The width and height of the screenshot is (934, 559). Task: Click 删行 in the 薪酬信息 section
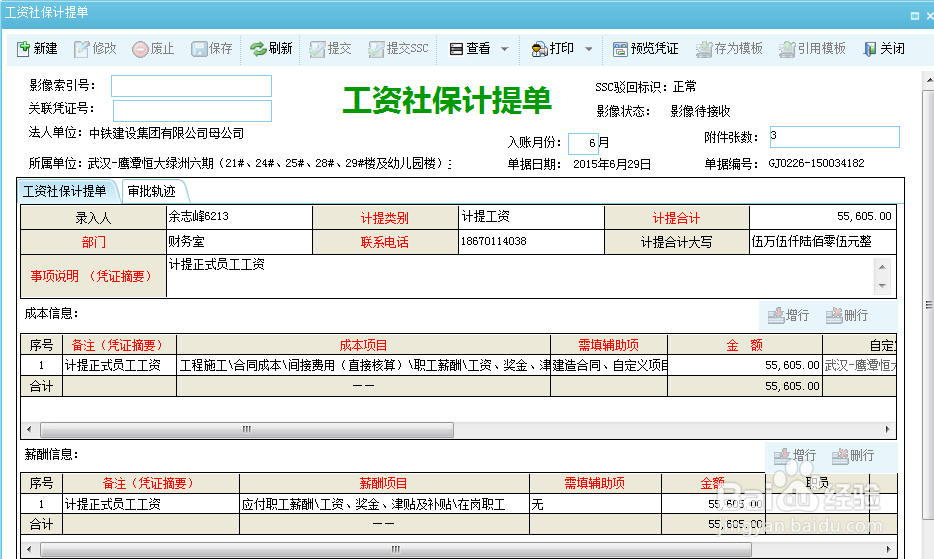pyautogui.click(x=852, y=456)
